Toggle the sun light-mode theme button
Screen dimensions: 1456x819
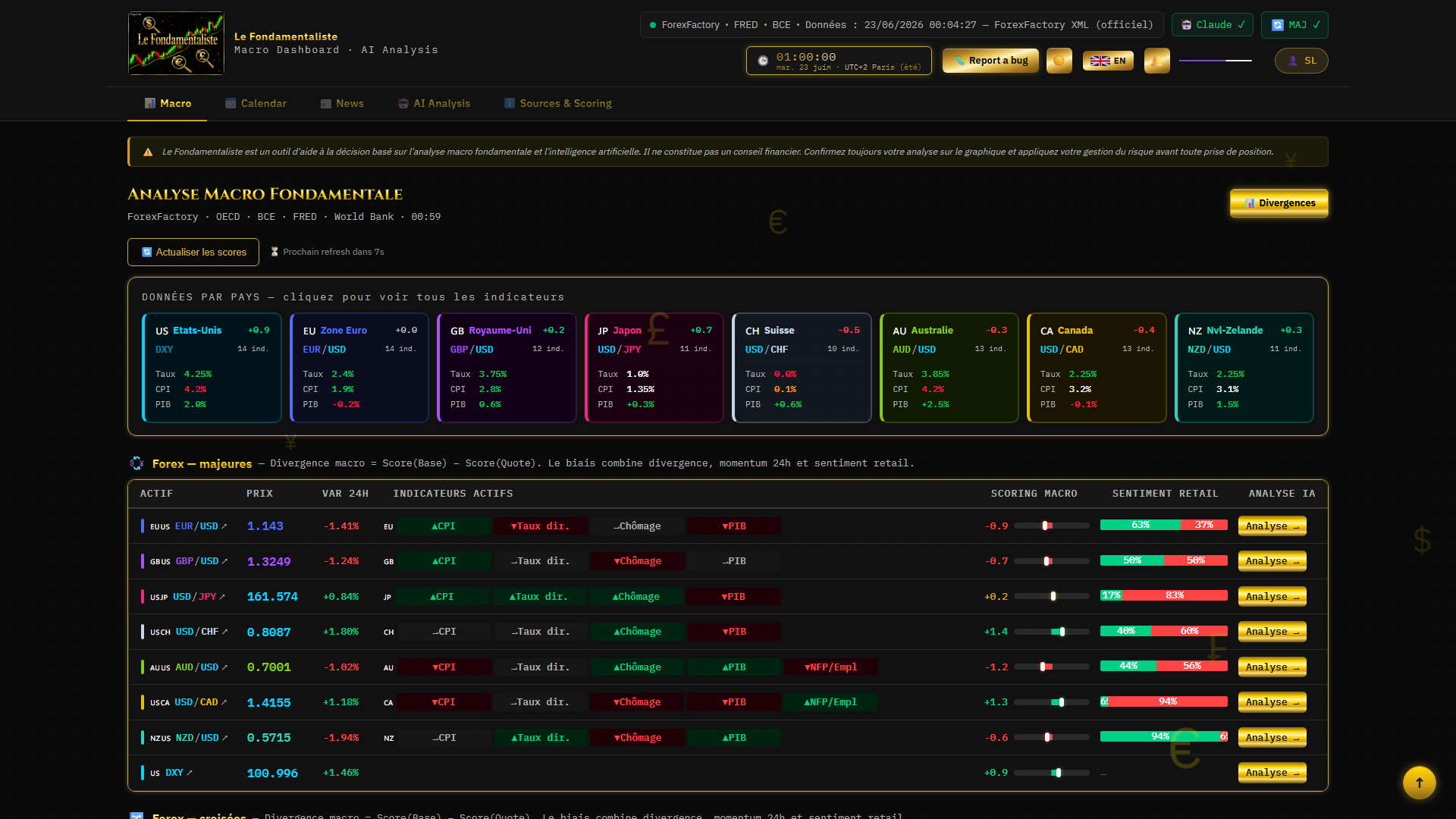1059,61
